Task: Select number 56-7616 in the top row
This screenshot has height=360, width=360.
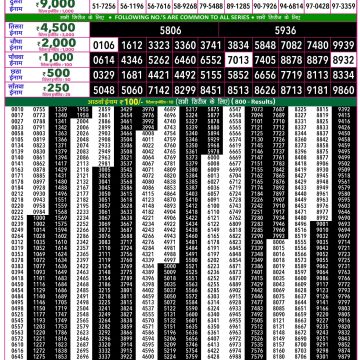Action: (x=159, y=6)
